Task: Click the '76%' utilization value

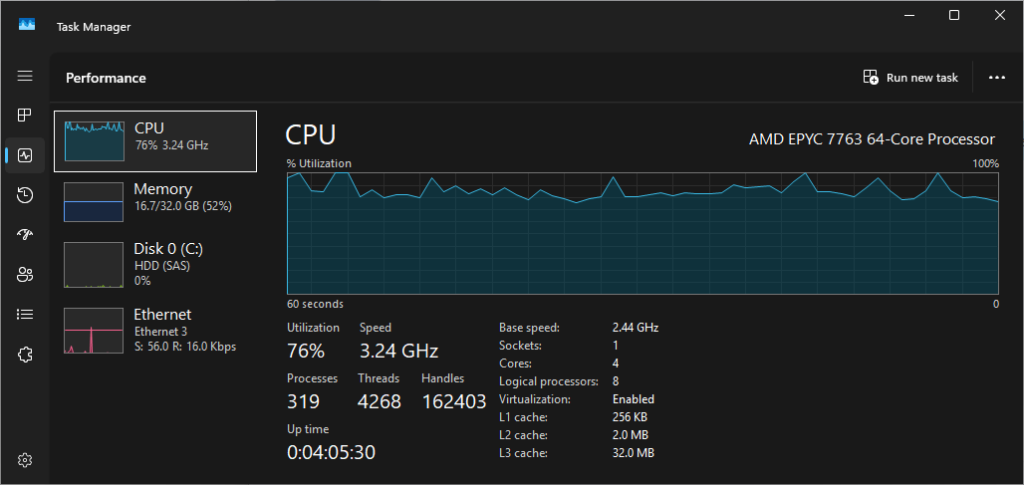Action: click(306, 351)
